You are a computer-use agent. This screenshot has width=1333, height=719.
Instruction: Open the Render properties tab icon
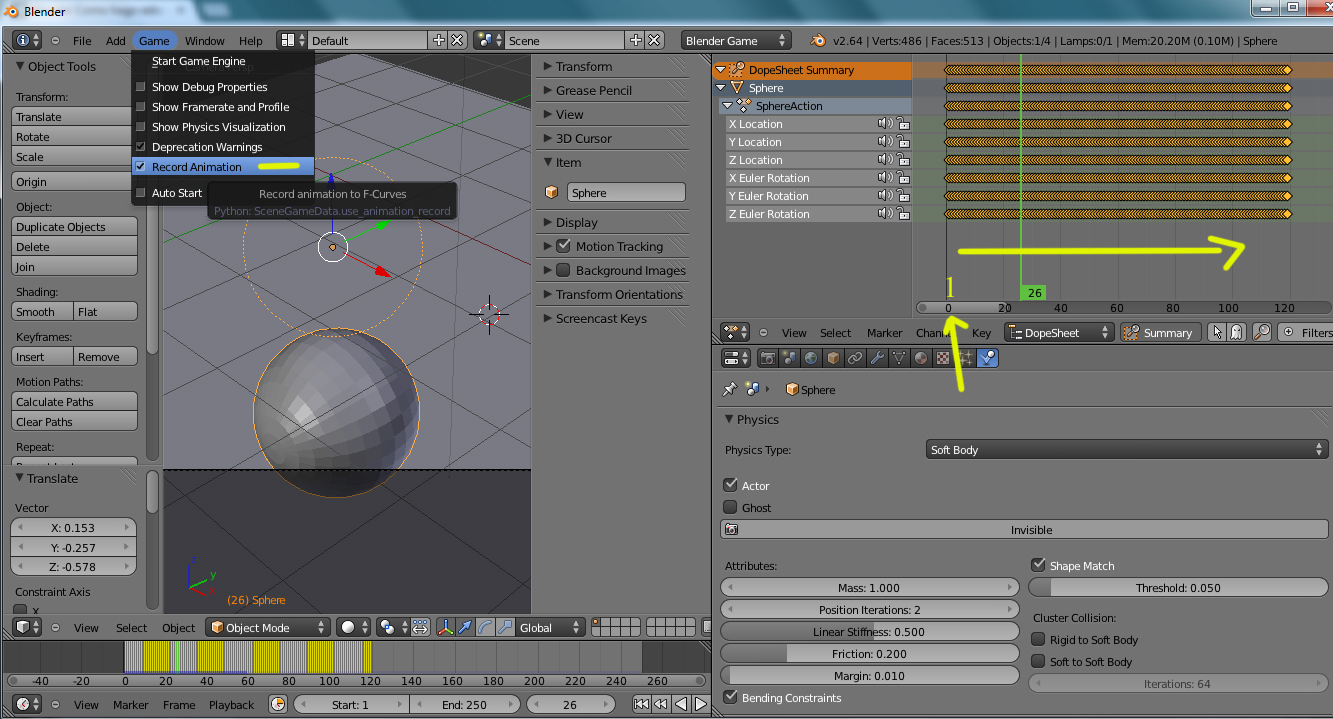768,358
